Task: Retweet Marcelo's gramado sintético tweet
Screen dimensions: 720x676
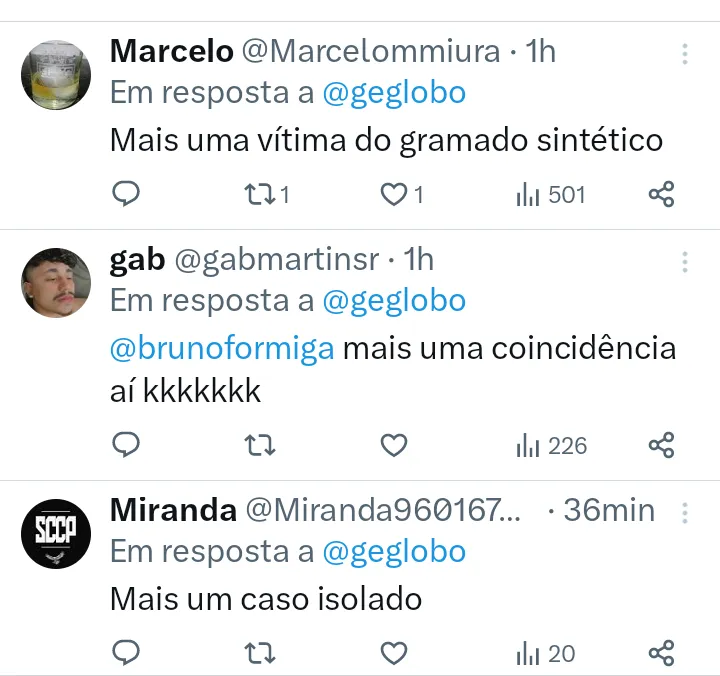Action: click(261, 194)
